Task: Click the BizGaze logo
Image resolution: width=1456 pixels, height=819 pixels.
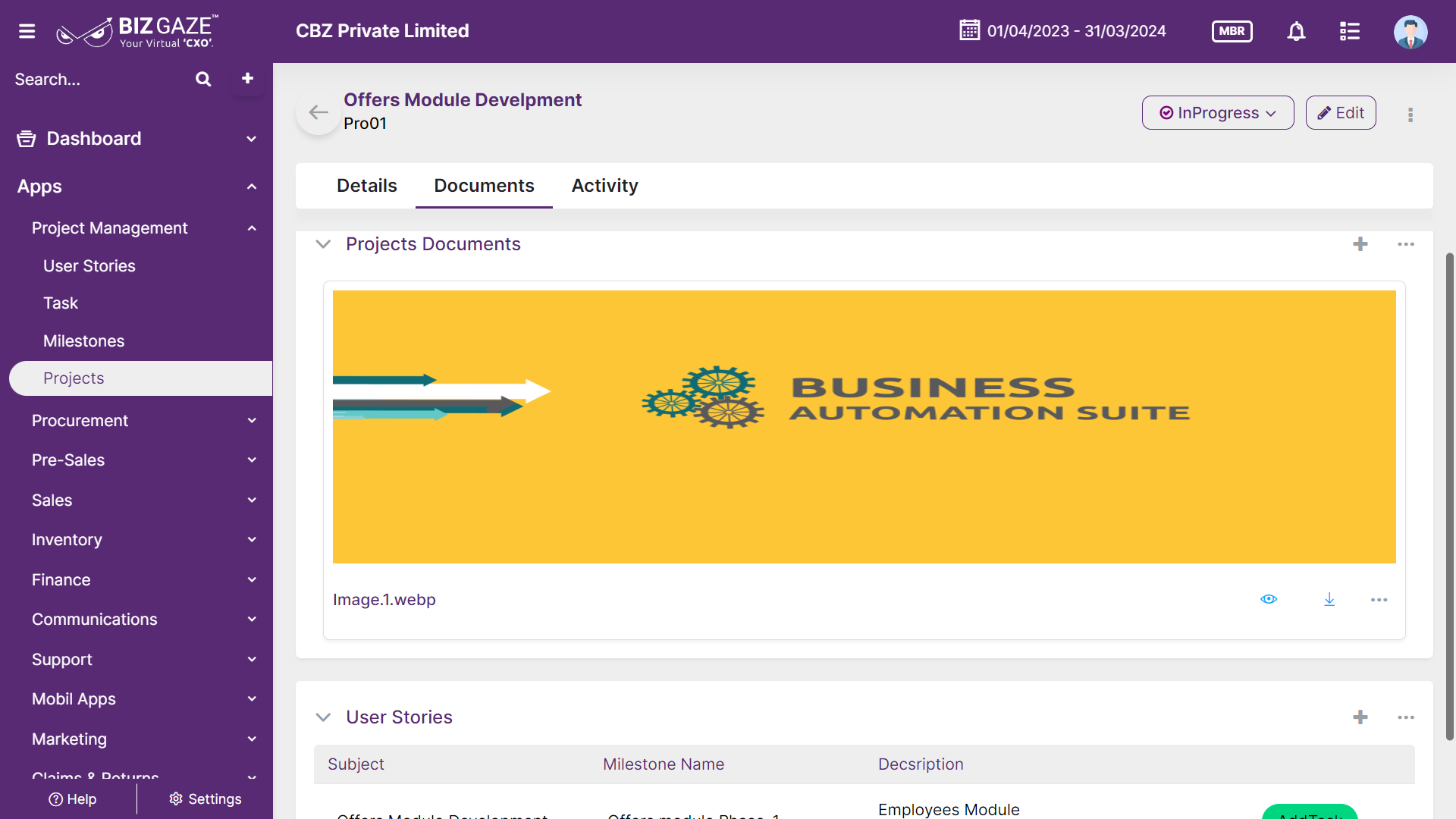Action: click(137, 32)
